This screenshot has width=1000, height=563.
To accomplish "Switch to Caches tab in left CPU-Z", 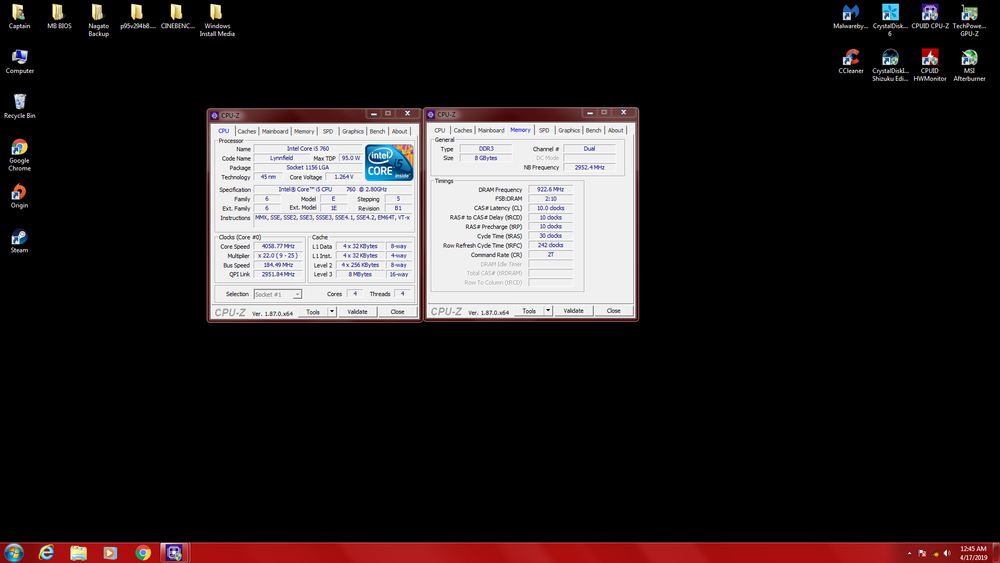I will (247, 131).
